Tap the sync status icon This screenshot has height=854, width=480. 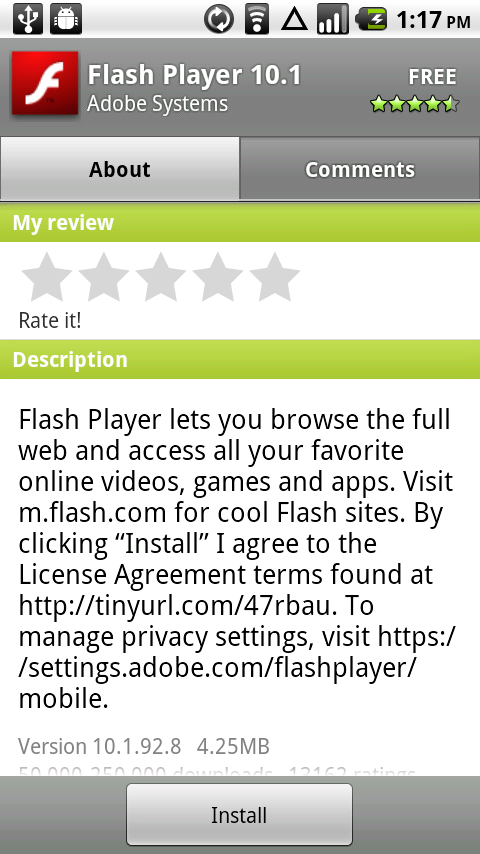click(x=218, y=19)
